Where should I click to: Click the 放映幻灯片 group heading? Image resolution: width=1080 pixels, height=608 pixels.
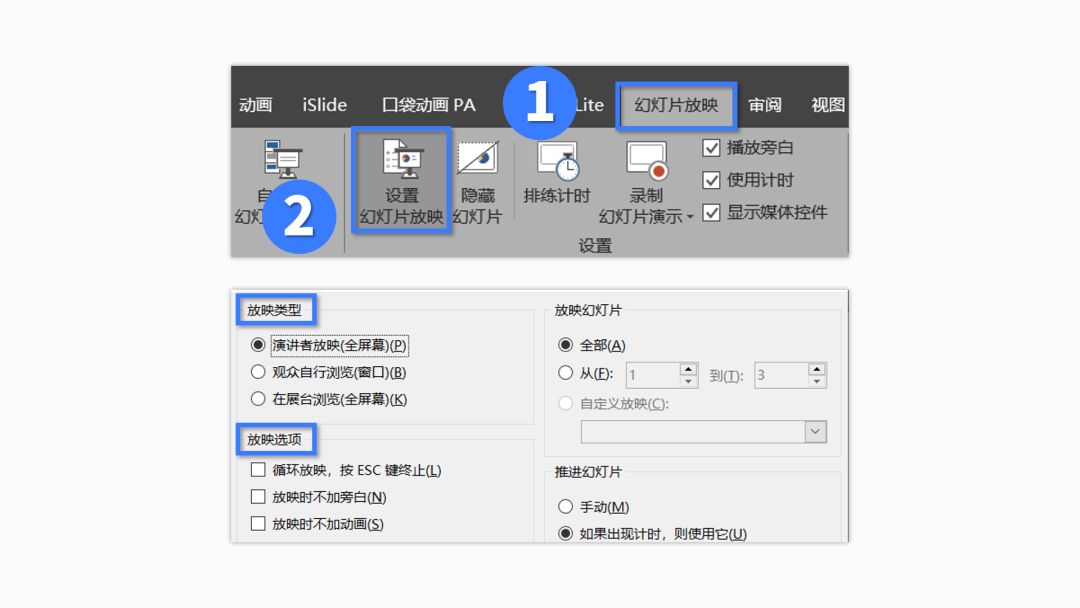588,311
